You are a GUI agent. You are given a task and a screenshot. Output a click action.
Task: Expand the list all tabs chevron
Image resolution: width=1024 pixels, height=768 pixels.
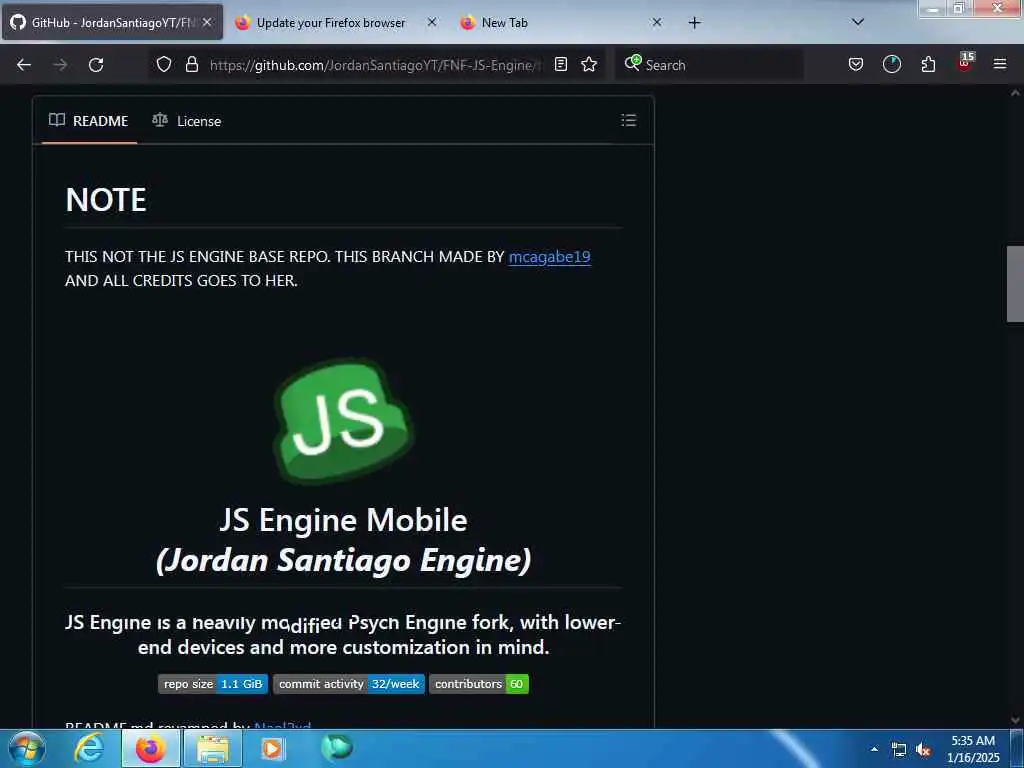[x=858, y=22]
